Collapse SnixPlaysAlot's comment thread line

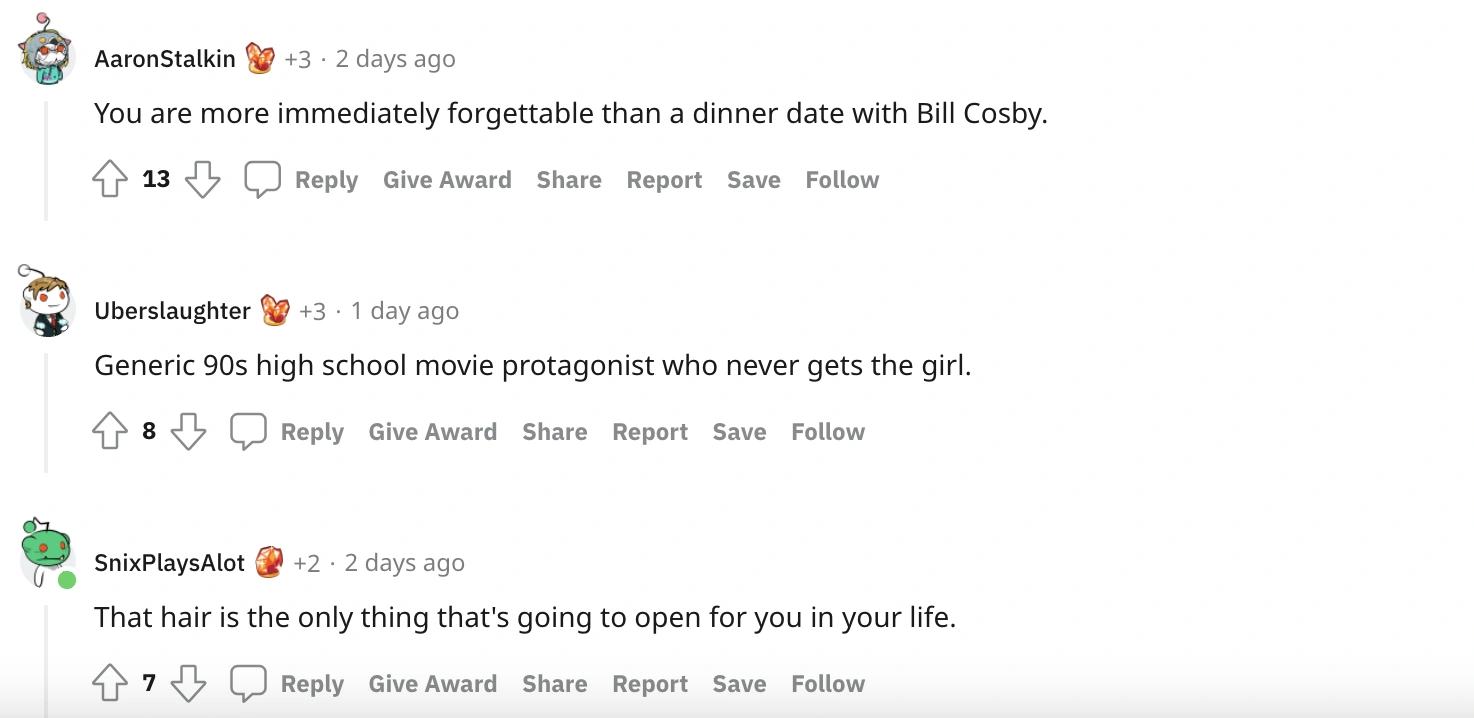click(46, 660)
